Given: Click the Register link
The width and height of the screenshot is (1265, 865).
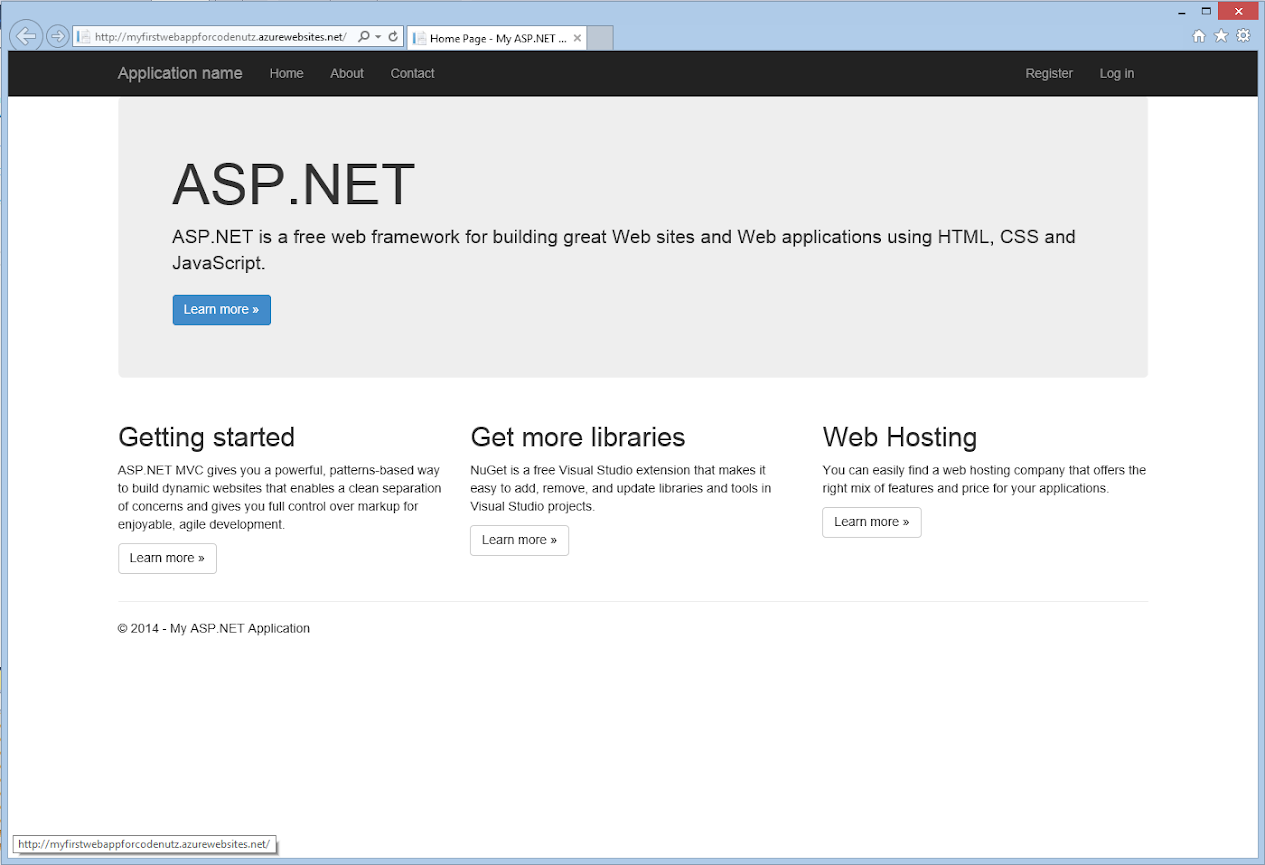Looking at the screenshot, I should pos(1049,73).
